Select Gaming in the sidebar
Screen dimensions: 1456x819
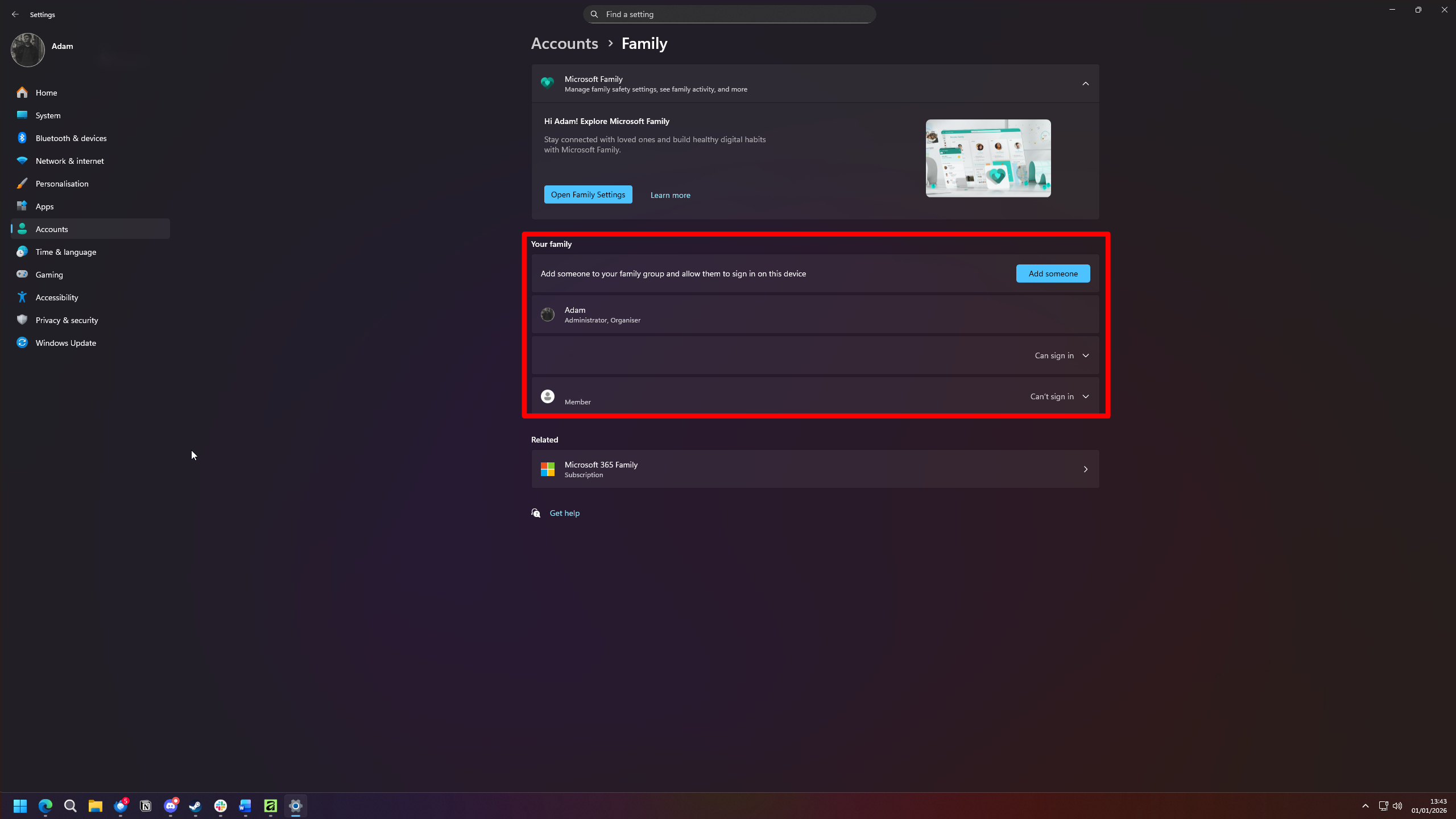[x=49, y=274]
